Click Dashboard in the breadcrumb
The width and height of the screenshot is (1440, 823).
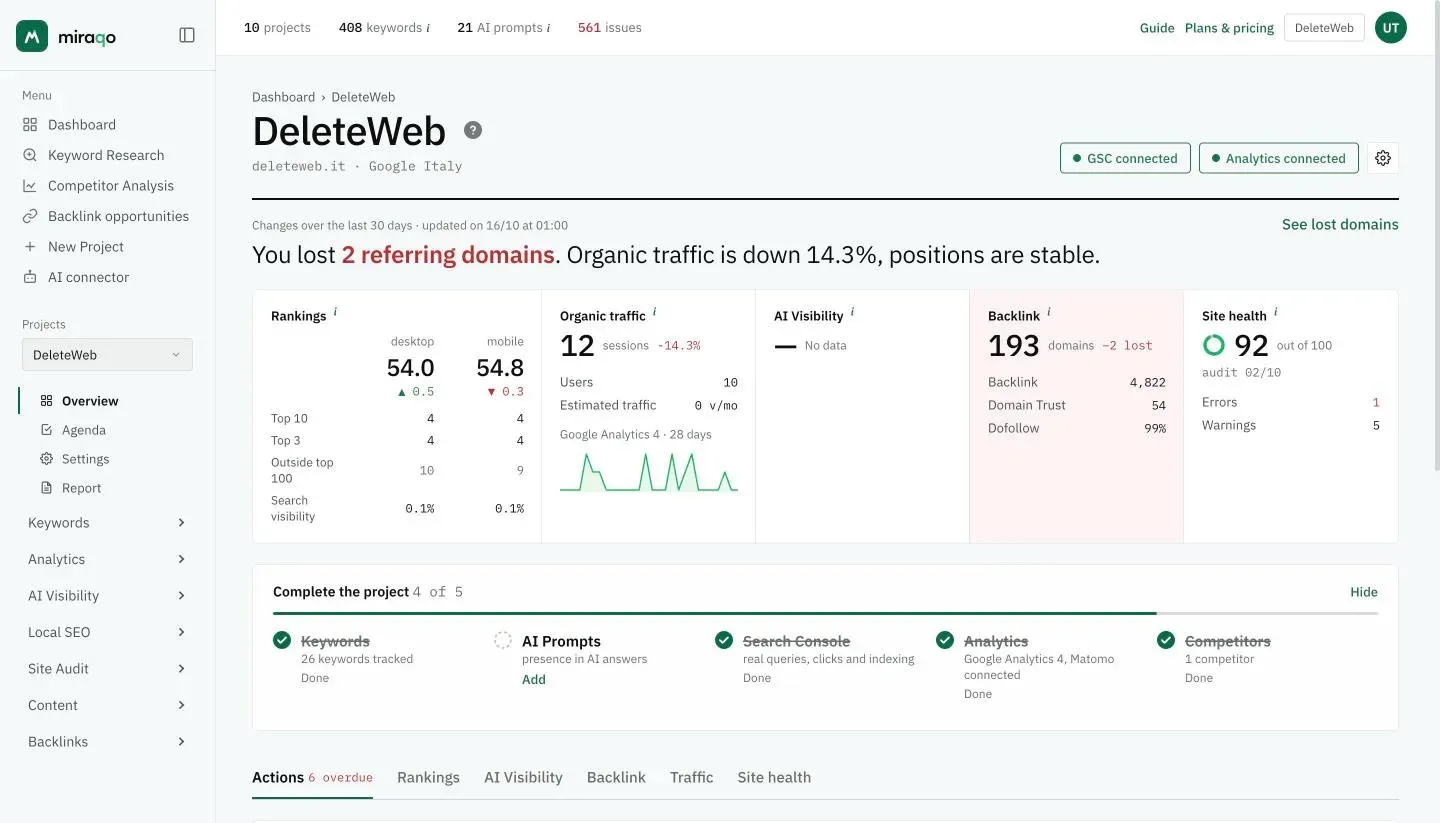click(283, 97)
